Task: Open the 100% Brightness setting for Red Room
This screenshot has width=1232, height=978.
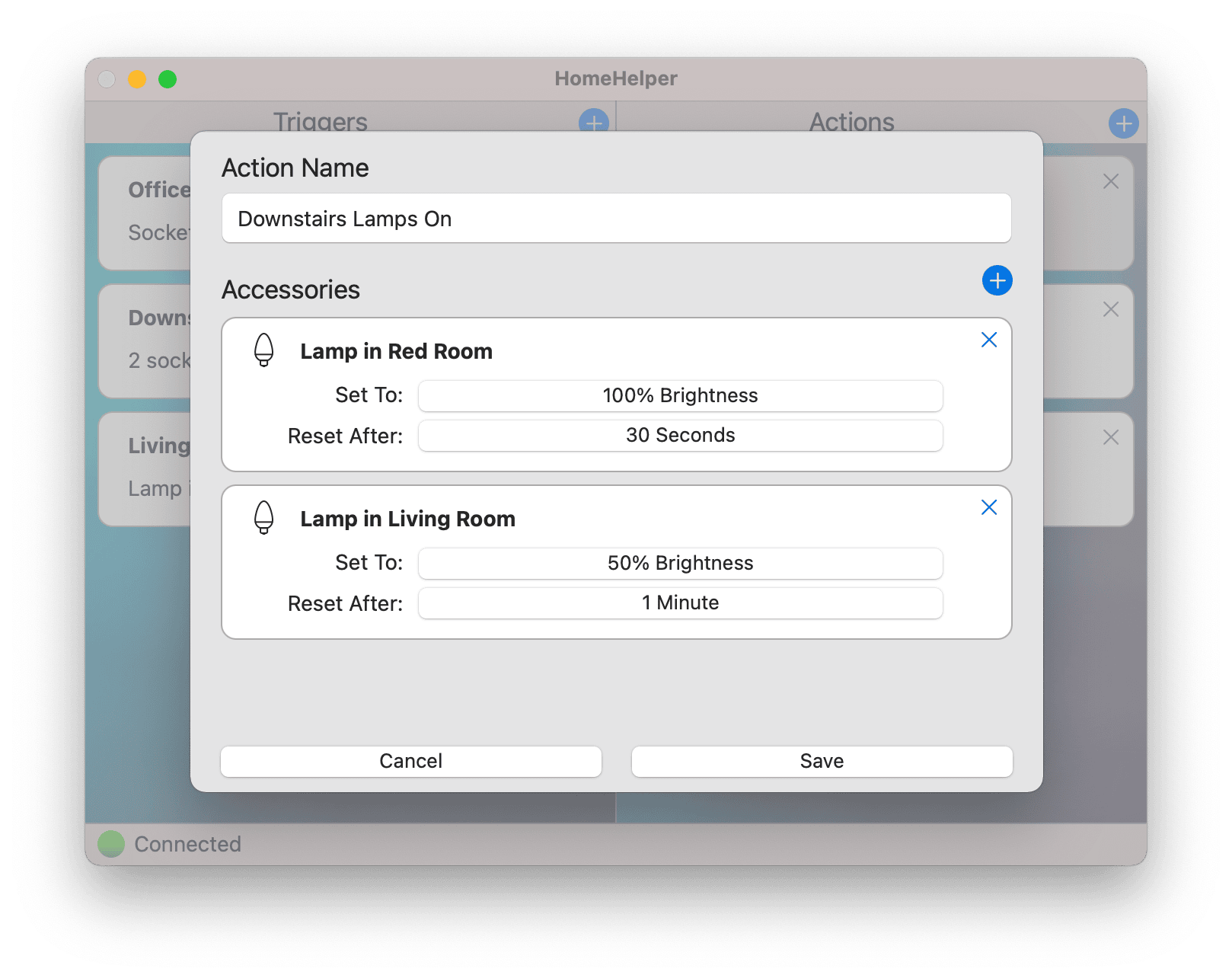Action: click(x=680, y=395)
